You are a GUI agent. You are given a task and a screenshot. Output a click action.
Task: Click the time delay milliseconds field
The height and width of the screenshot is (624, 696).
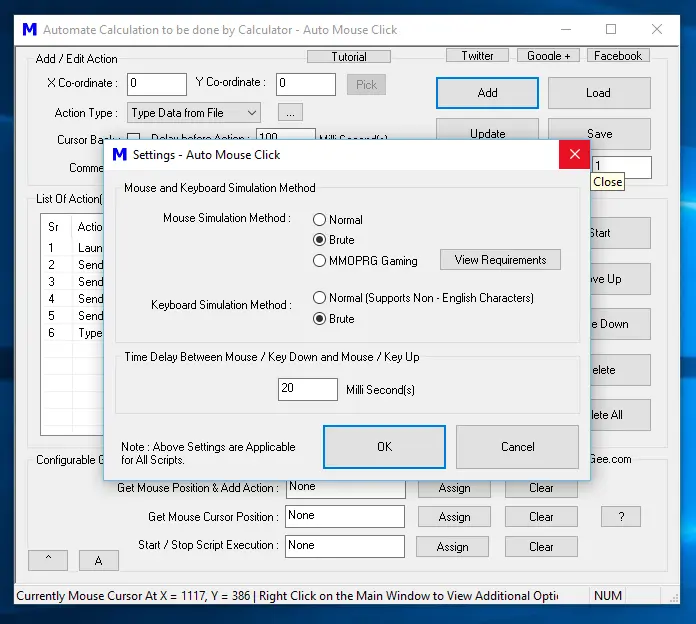pos(307,388)
